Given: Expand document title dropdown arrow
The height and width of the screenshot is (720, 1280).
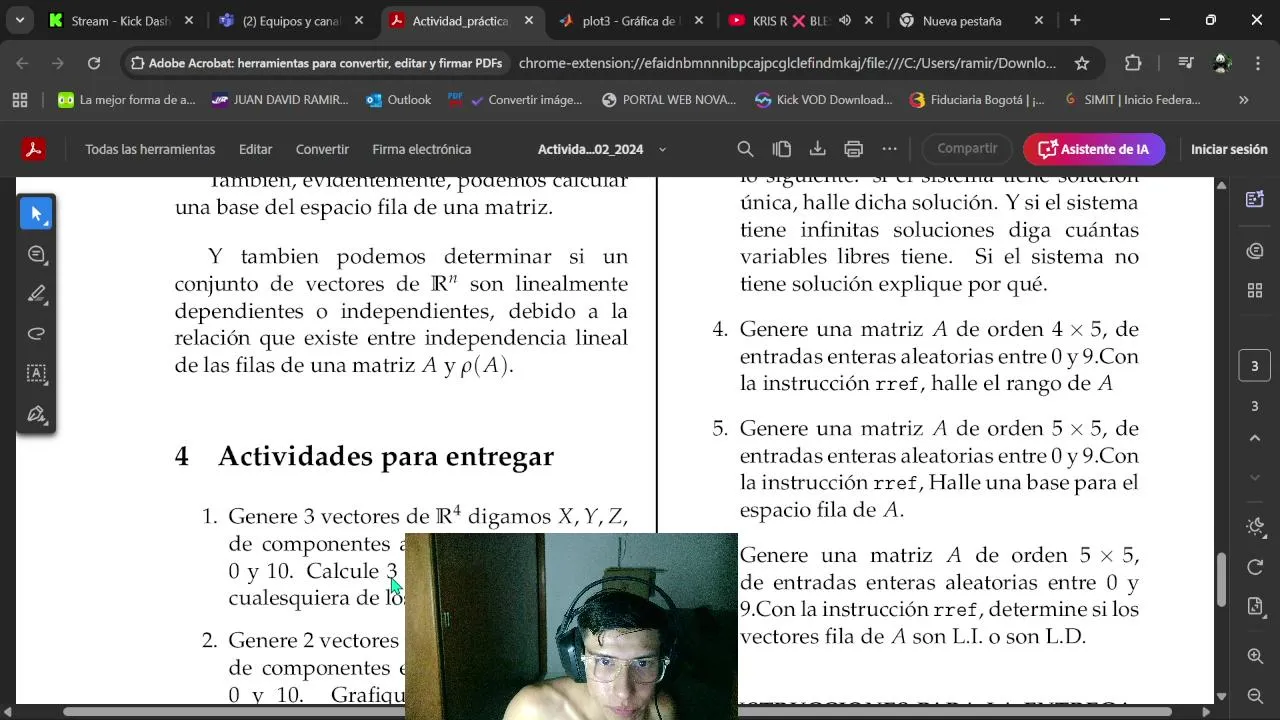Looking at the screenshot, I should (662, 149).
